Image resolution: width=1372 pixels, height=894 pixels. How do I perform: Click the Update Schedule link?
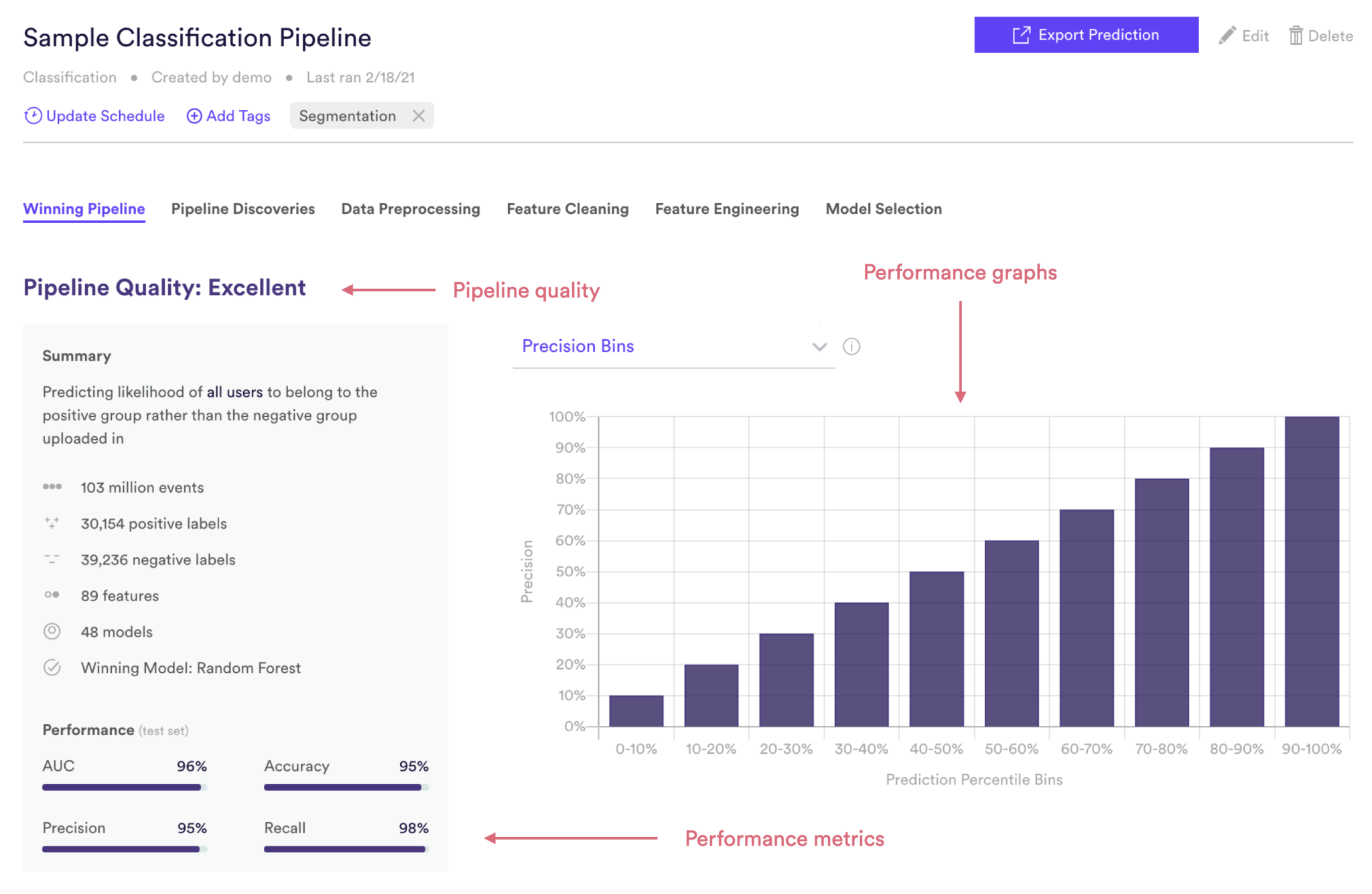(x=105, y=116)
